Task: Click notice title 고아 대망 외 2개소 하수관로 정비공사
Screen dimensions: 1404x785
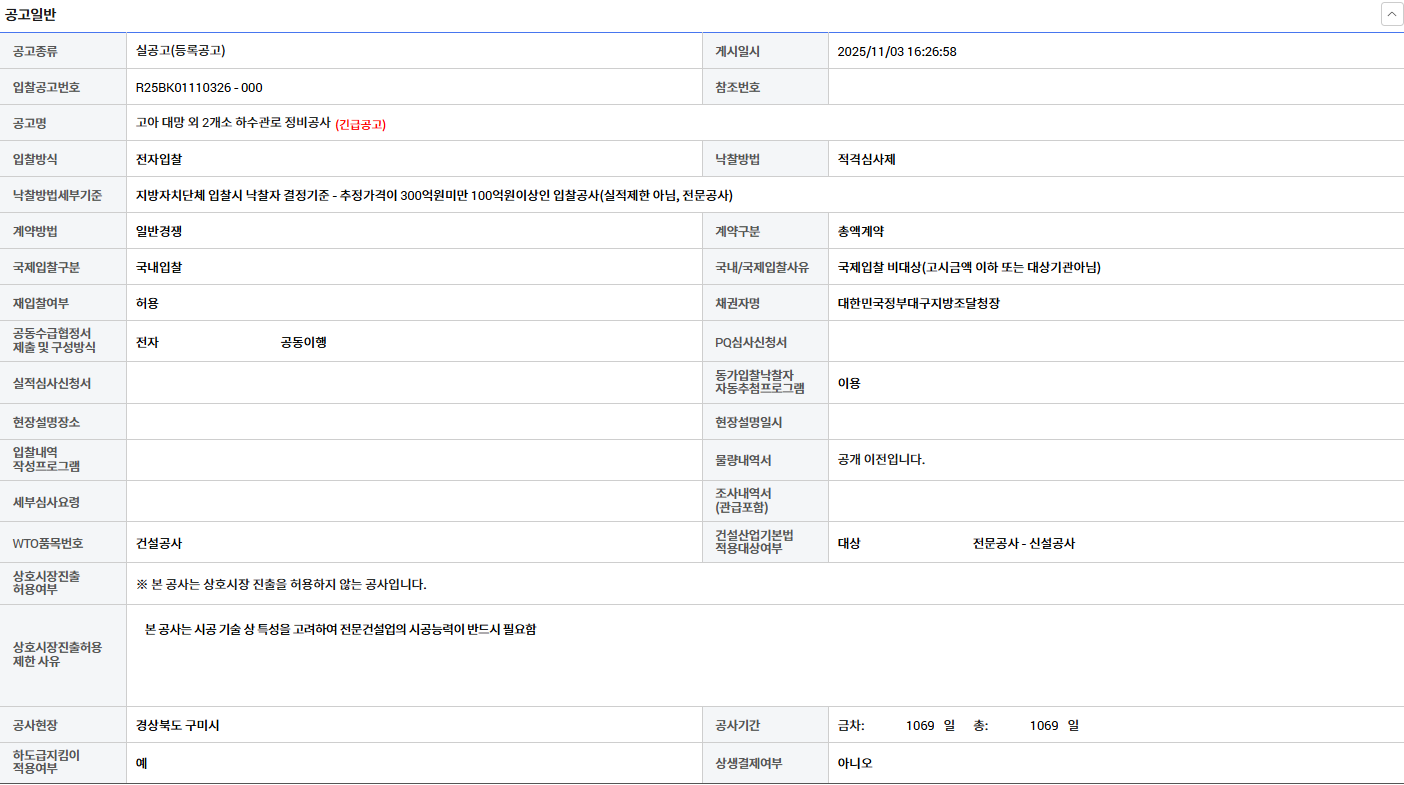Action: point(232,123)
